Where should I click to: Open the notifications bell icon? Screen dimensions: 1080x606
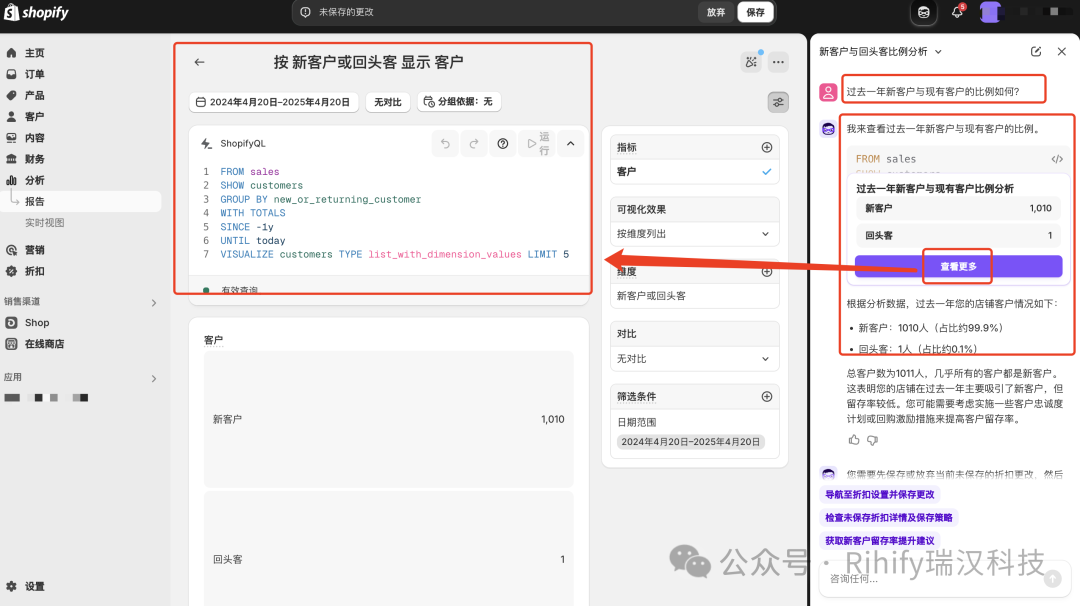pyautogui.click(x=957, y=12)
